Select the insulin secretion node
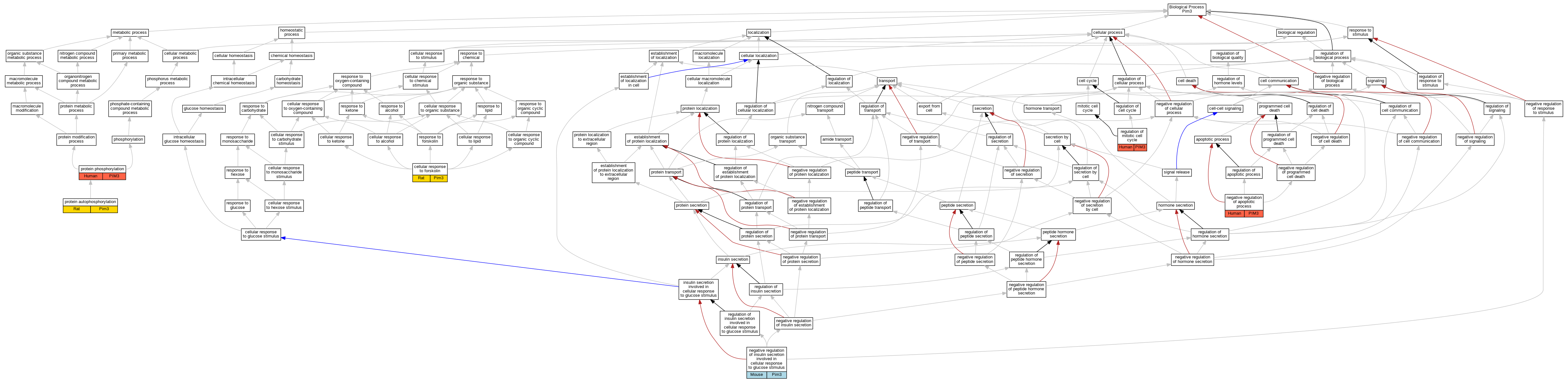Screen dimensions: 1568x382 coord(732,259)
